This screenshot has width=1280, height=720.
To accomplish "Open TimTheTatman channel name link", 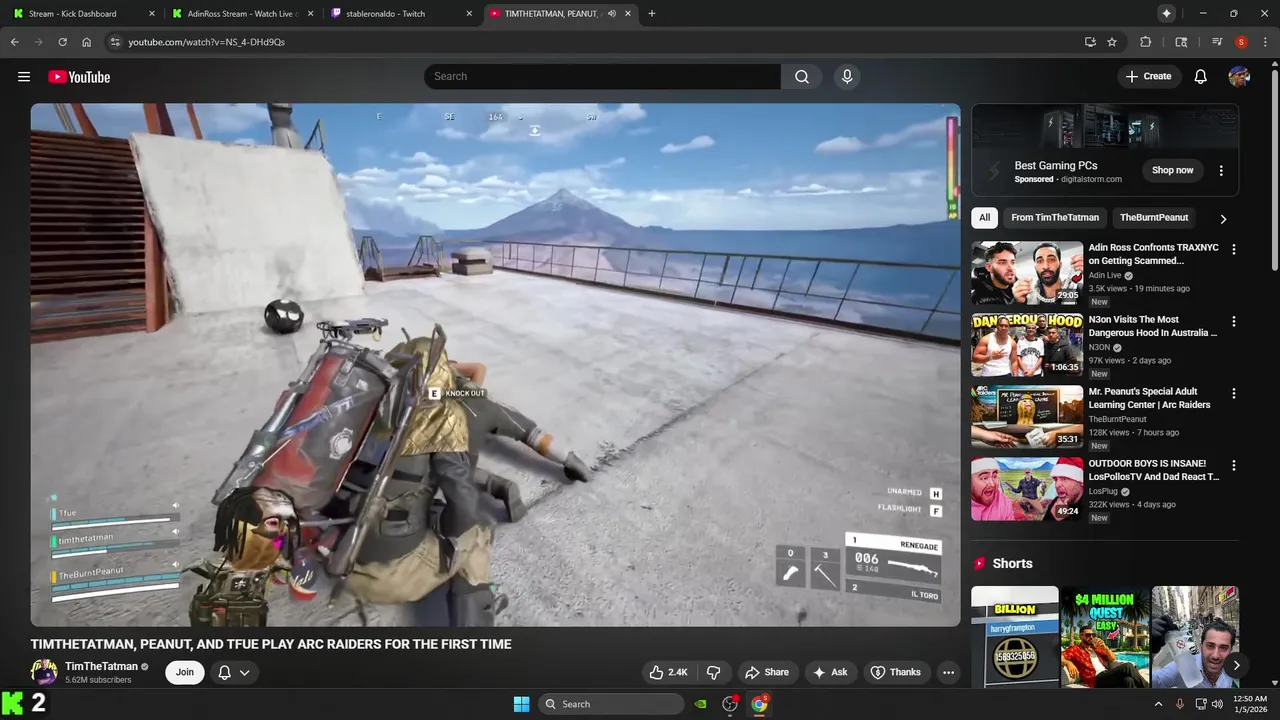I will click(101, 666).
